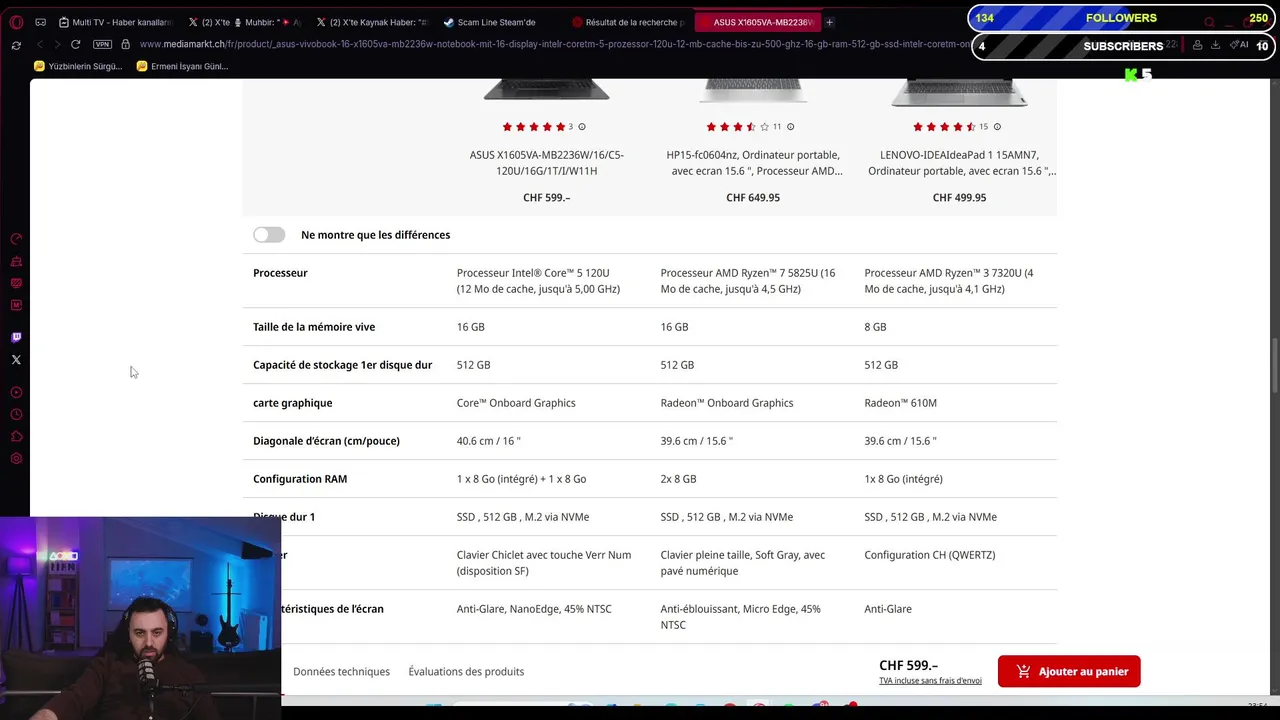Open the sidebar X (Twitter) icon
The image size is (1280, 720).
[16, 359]
